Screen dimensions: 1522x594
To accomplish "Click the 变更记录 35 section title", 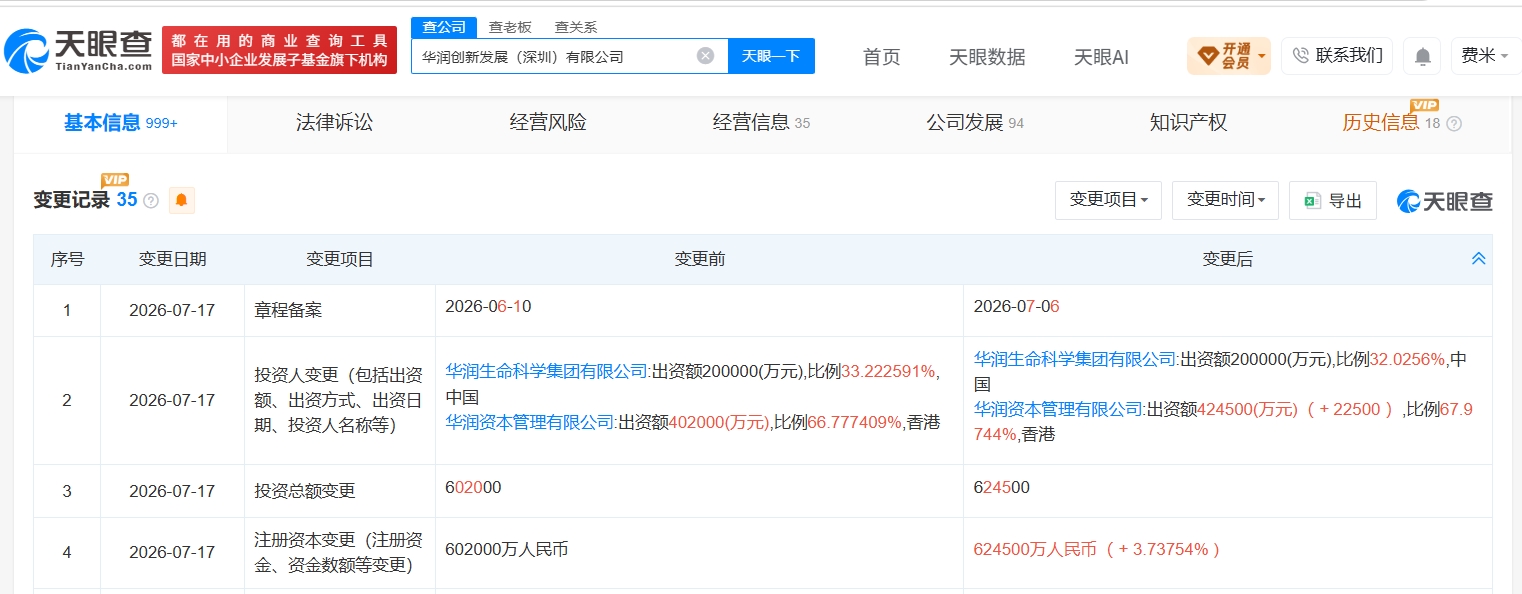I will (85, 200).
